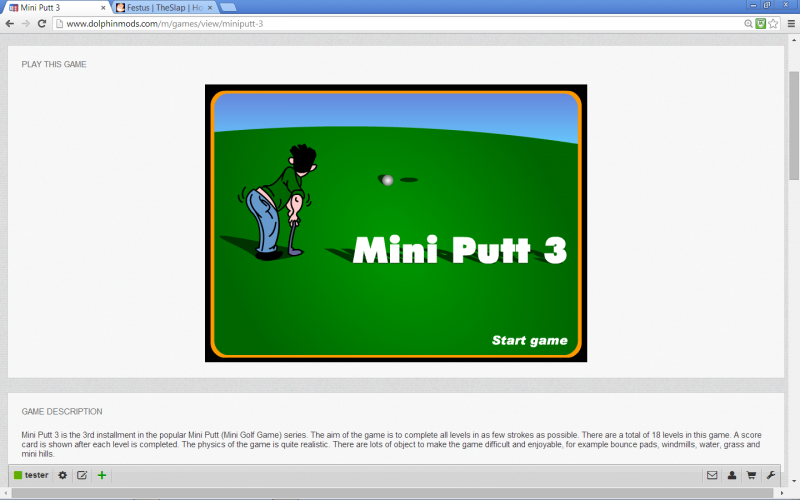Open mail envelope icon in bottom toolbar
Viewport: 800px width, 500px height.
[x=712, y=475]
